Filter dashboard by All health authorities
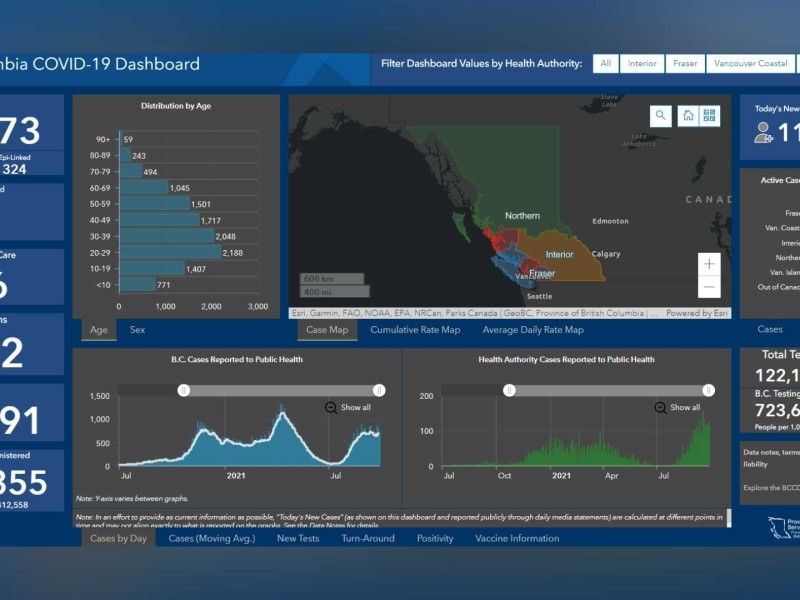This screenshot has width=800, height=600. coord(605,64)
